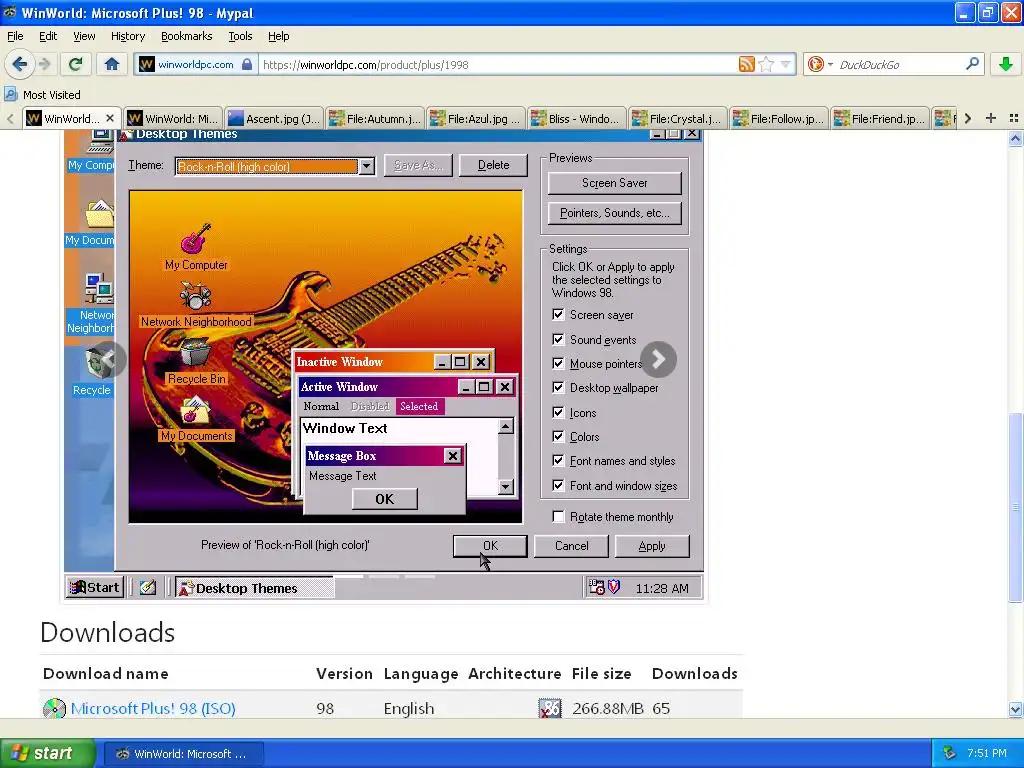Toggle the Desktop wallpaper checkbox
1024x768 pixels.
[x=558, y=387]
